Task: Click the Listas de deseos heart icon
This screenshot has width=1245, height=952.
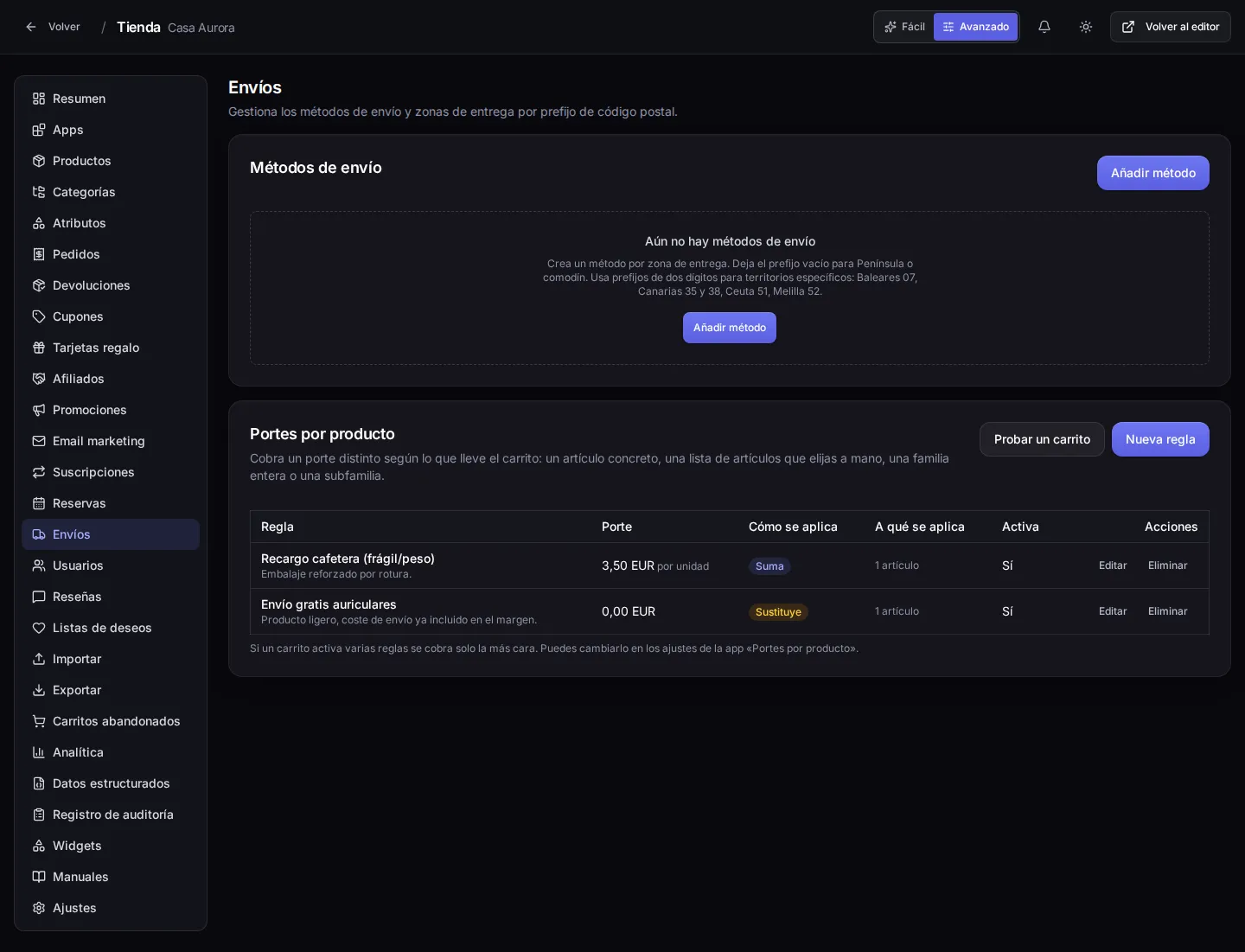Action: point(39,628)
